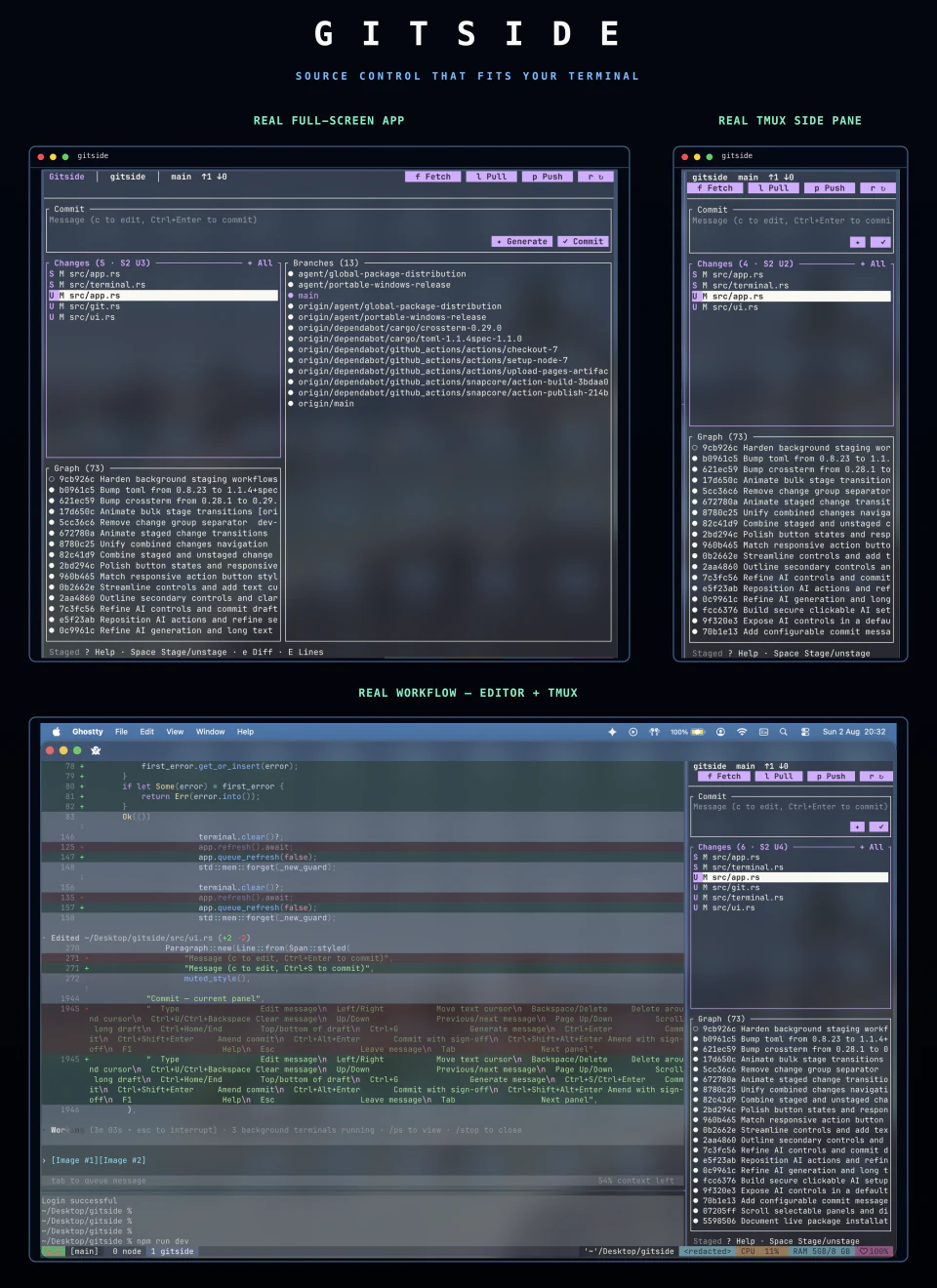Select the Gitside tab in full-screen header
Screen dimensions: 937x1288
[x=66, y=177]
